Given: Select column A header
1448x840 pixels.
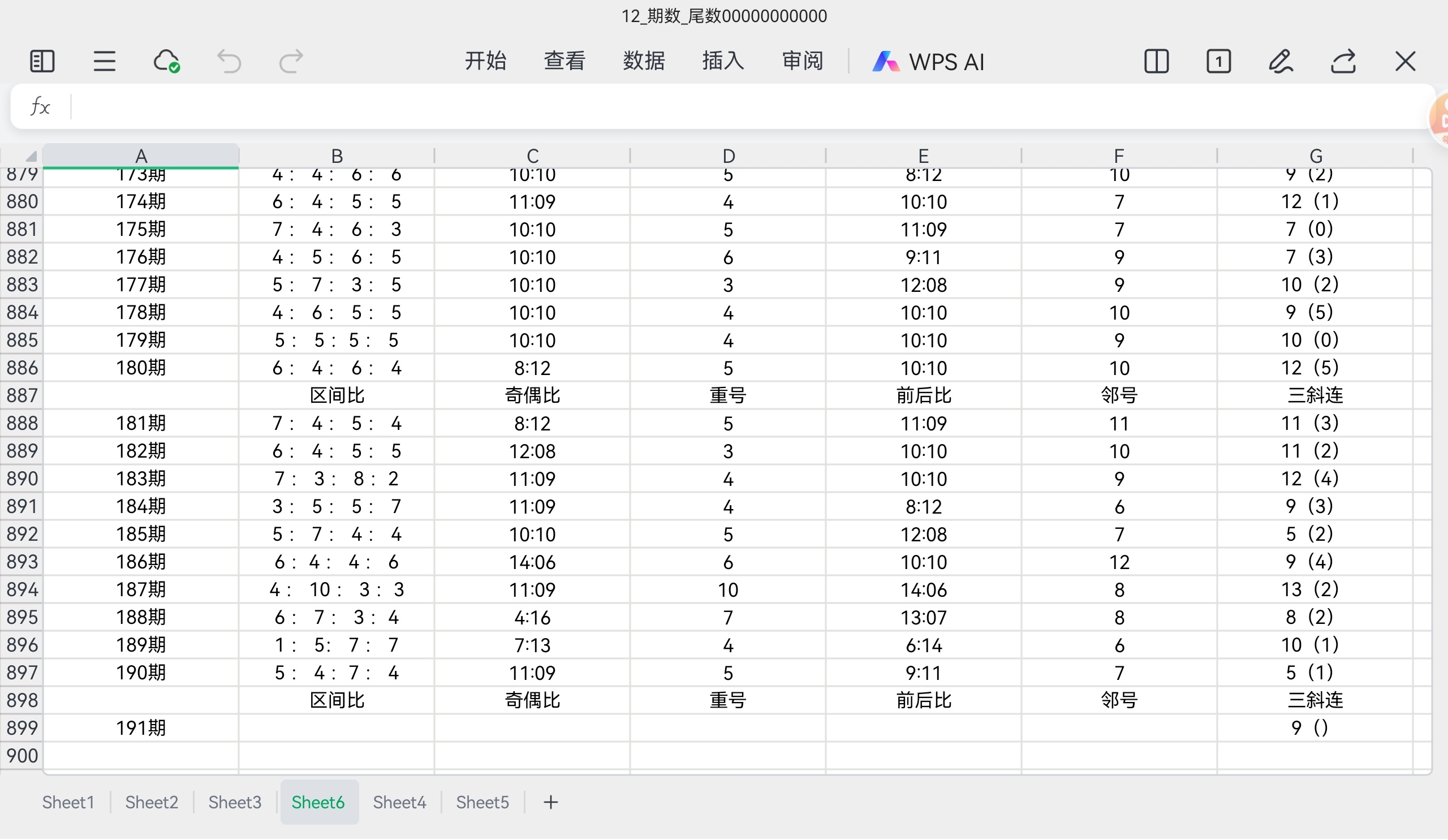Looking at the screenshot, I should (141, 156).
